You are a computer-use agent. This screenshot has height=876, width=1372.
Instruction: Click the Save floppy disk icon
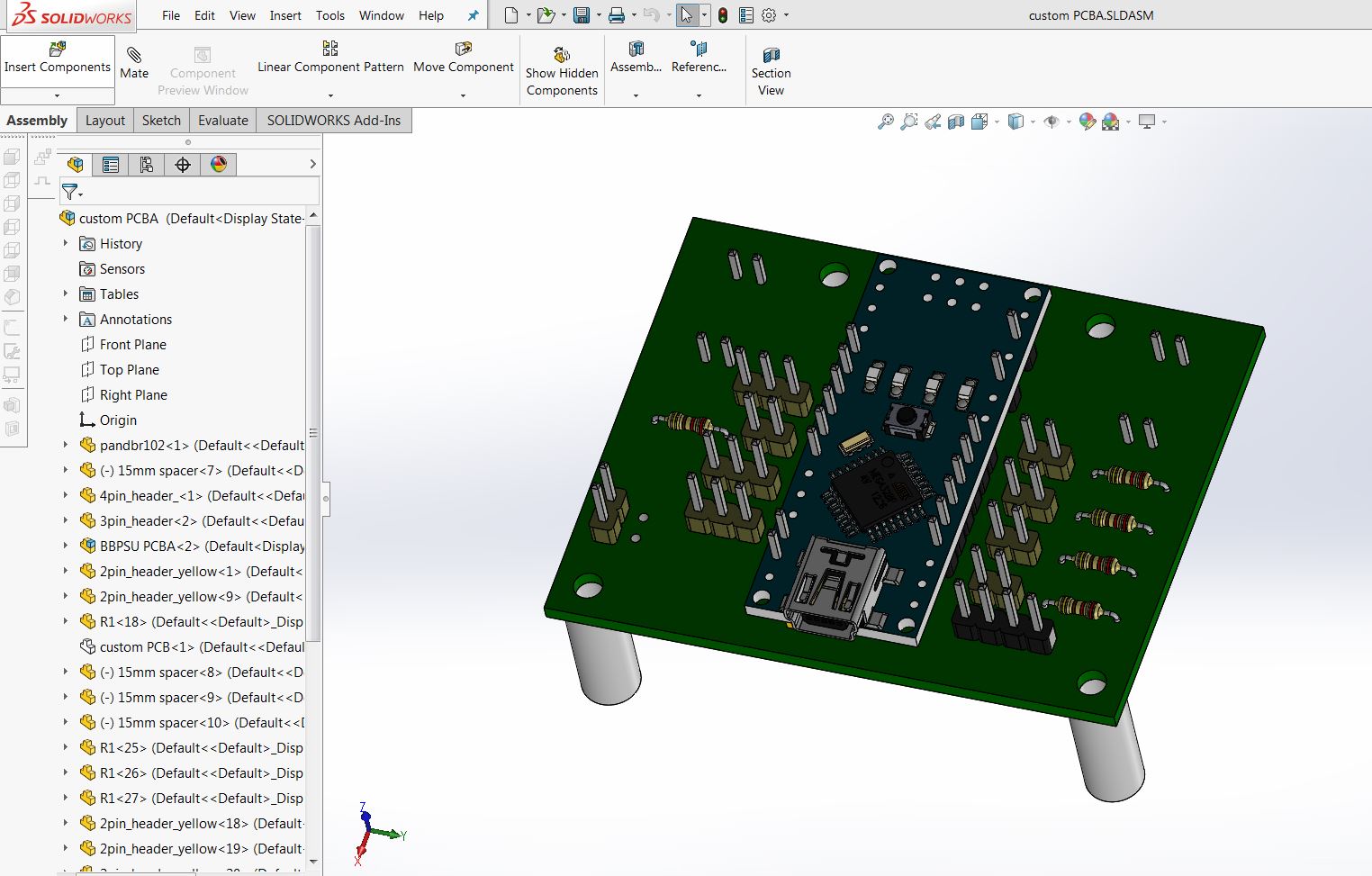point(582,15)
